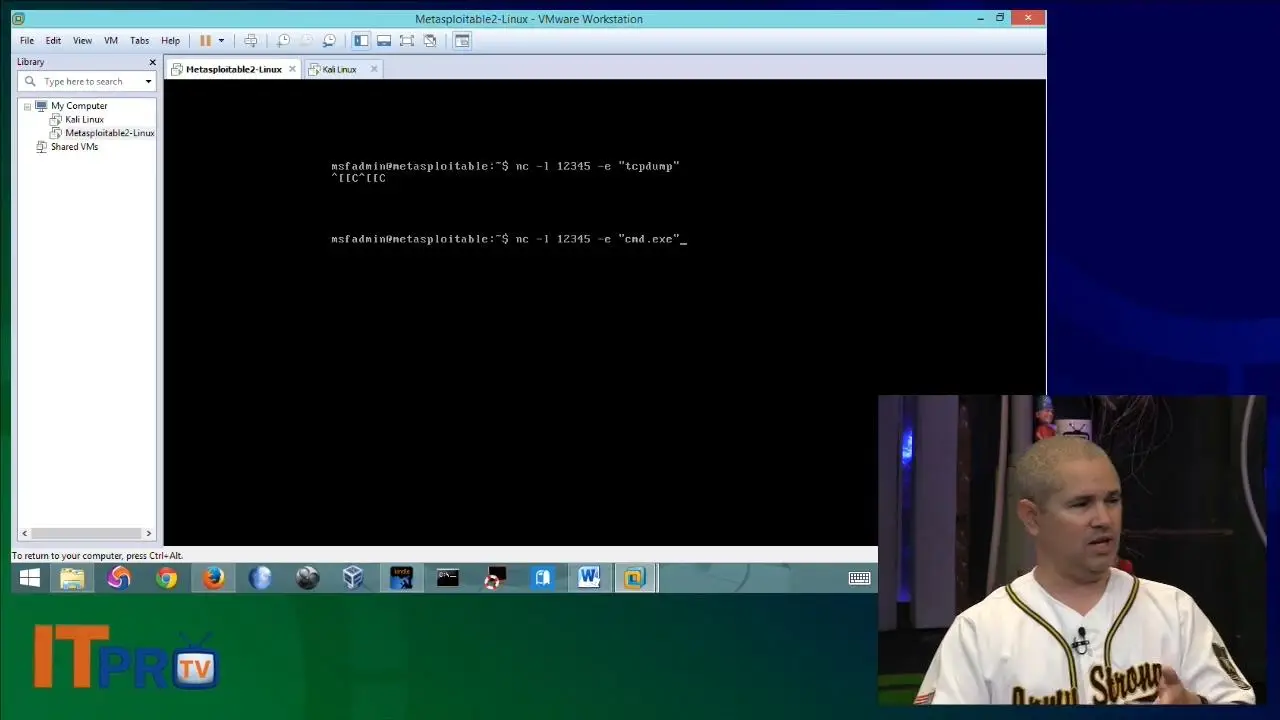Open the Windows Start button
Screen dimensions: 1280x720
(29, 578)
